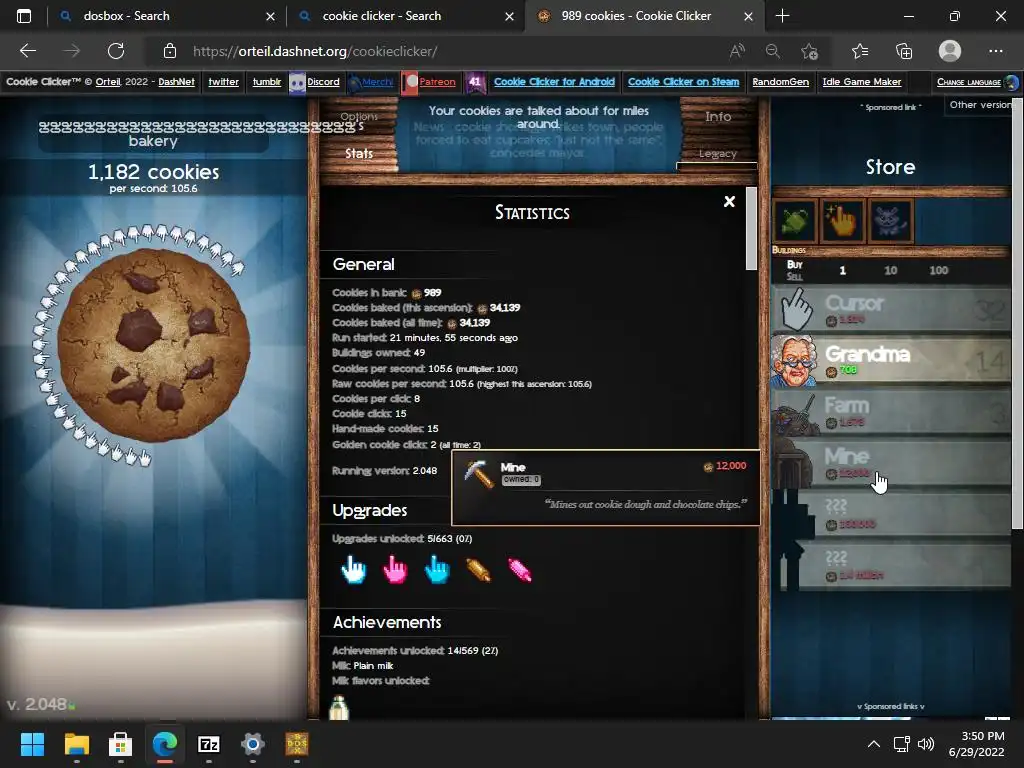Open the Other versions dropdown

pyautogui.click(x=980, y=104)
